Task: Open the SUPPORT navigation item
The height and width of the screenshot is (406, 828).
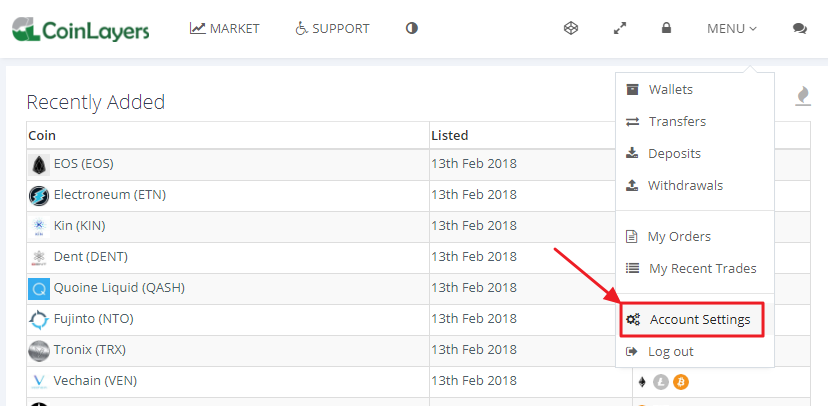Action: click(x=332, y=28)
